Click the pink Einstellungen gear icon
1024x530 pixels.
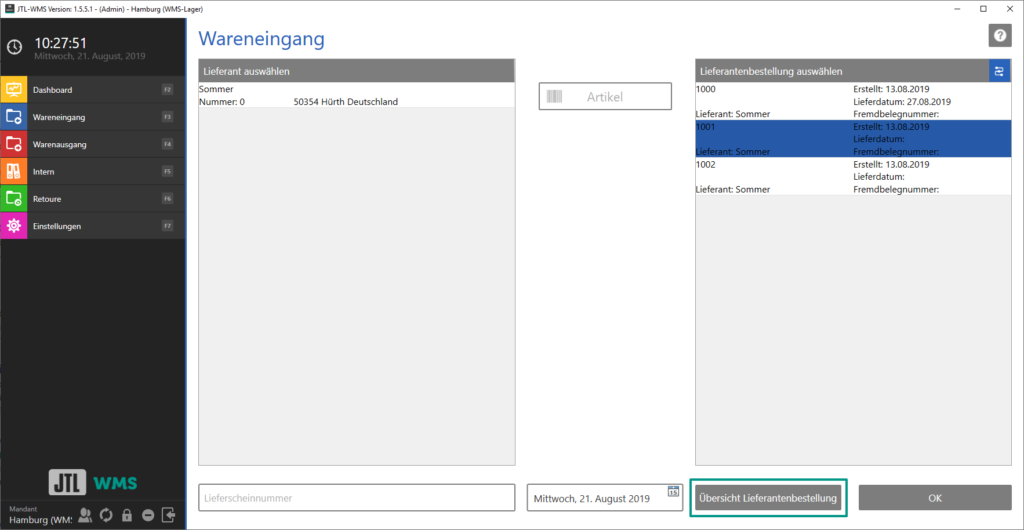coord(14,226)
